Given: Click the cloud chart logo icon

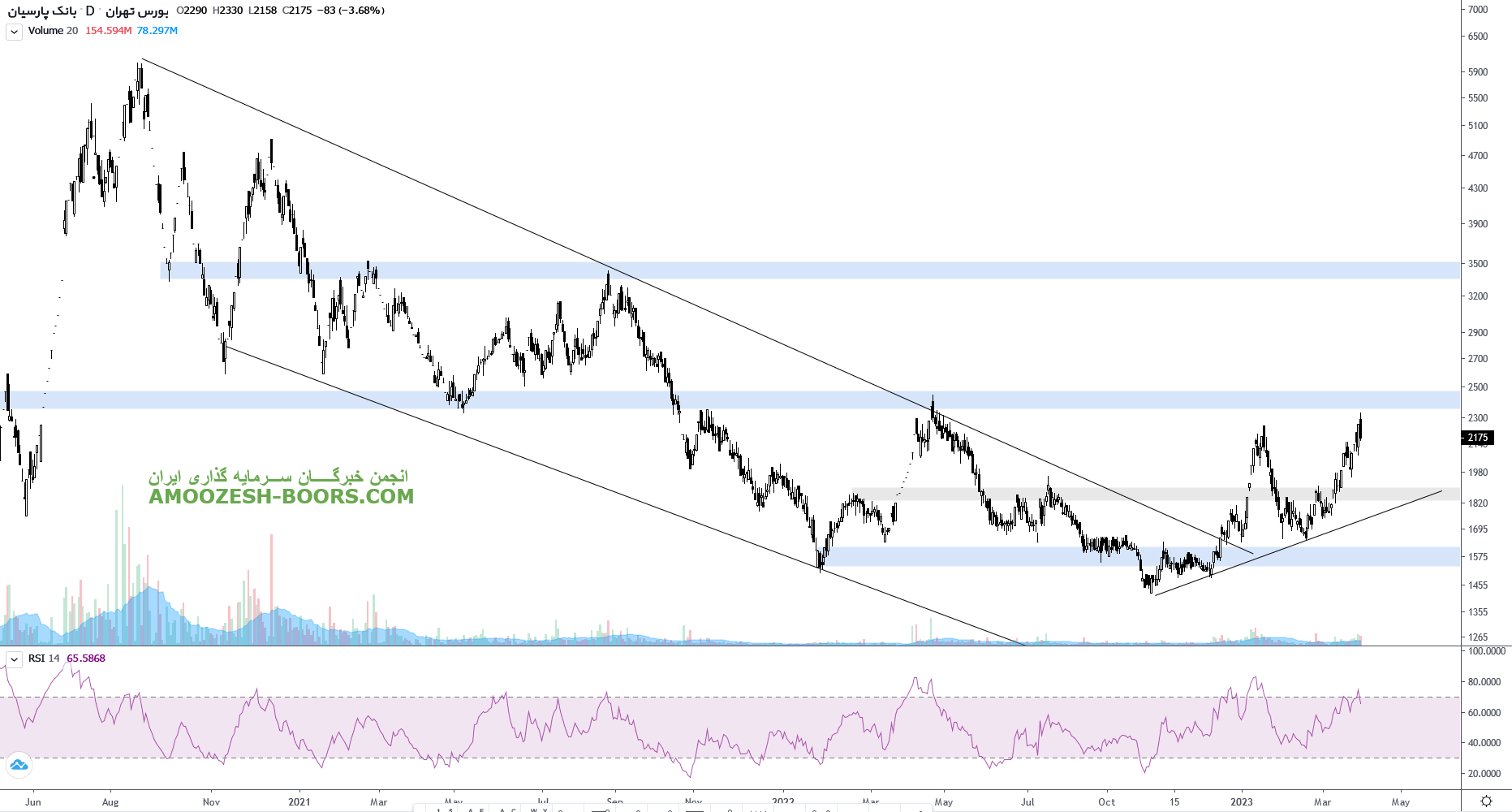Looking at the screenshot, I should [x=19, y=765].
